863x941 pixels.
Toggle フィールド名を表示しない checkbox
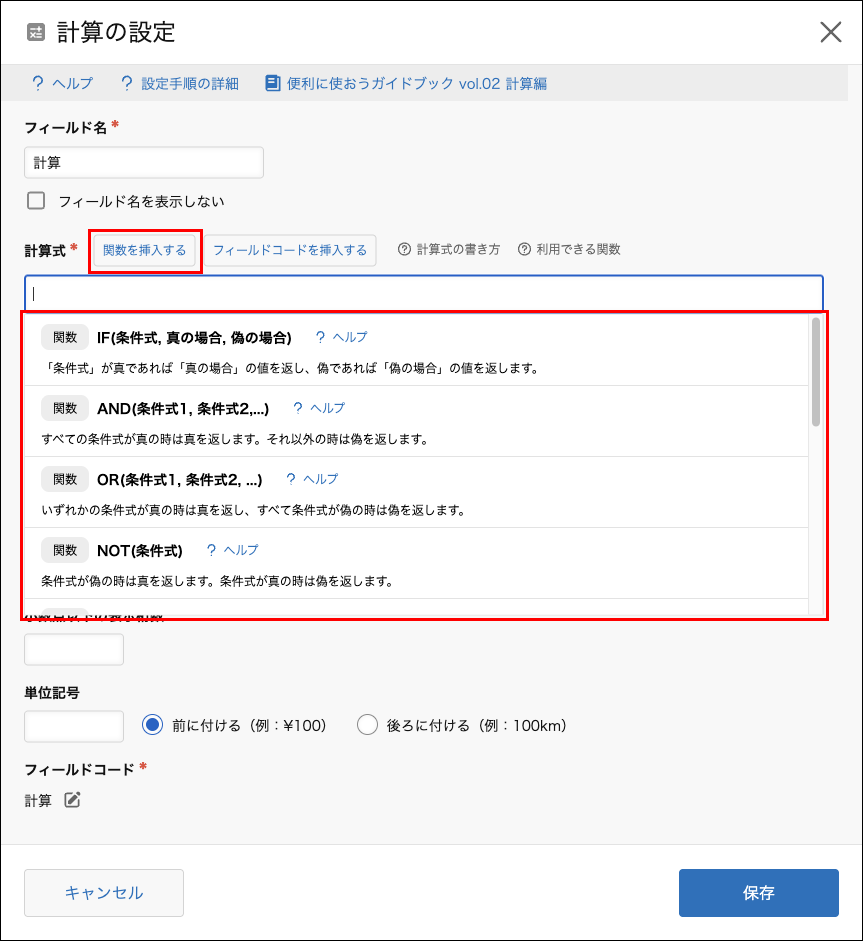(36, 200)
